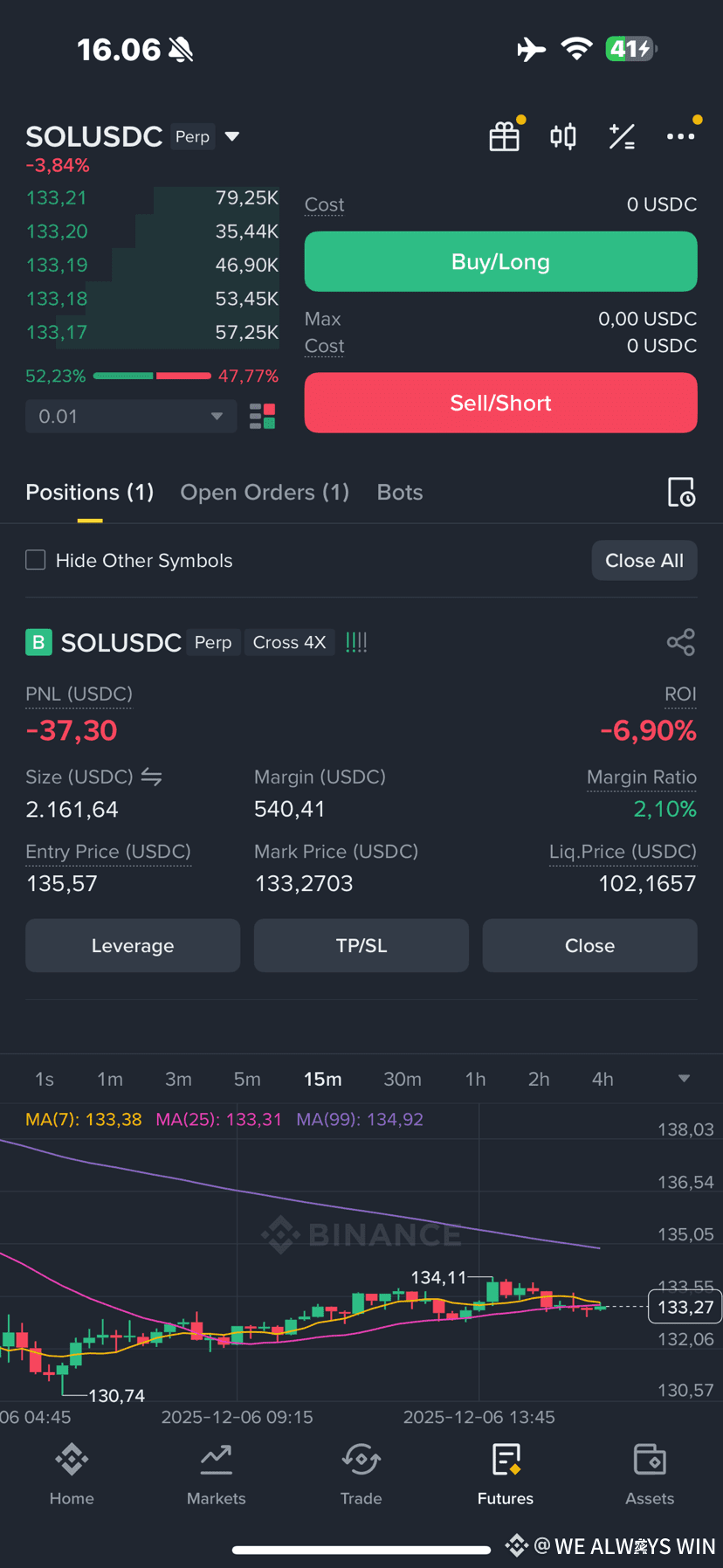Tap the Cross 4X margin mode label
Screen dimensions: 723x1568
tap(289, 643)
